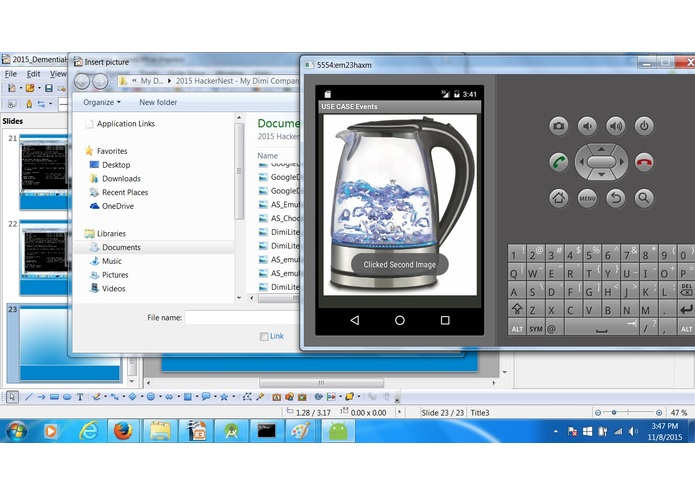Image resolution: width=695 pixels, height=494 pixels.
Task: Expand the Connector tool dropdown arrow
Action: tap(123, 397)
